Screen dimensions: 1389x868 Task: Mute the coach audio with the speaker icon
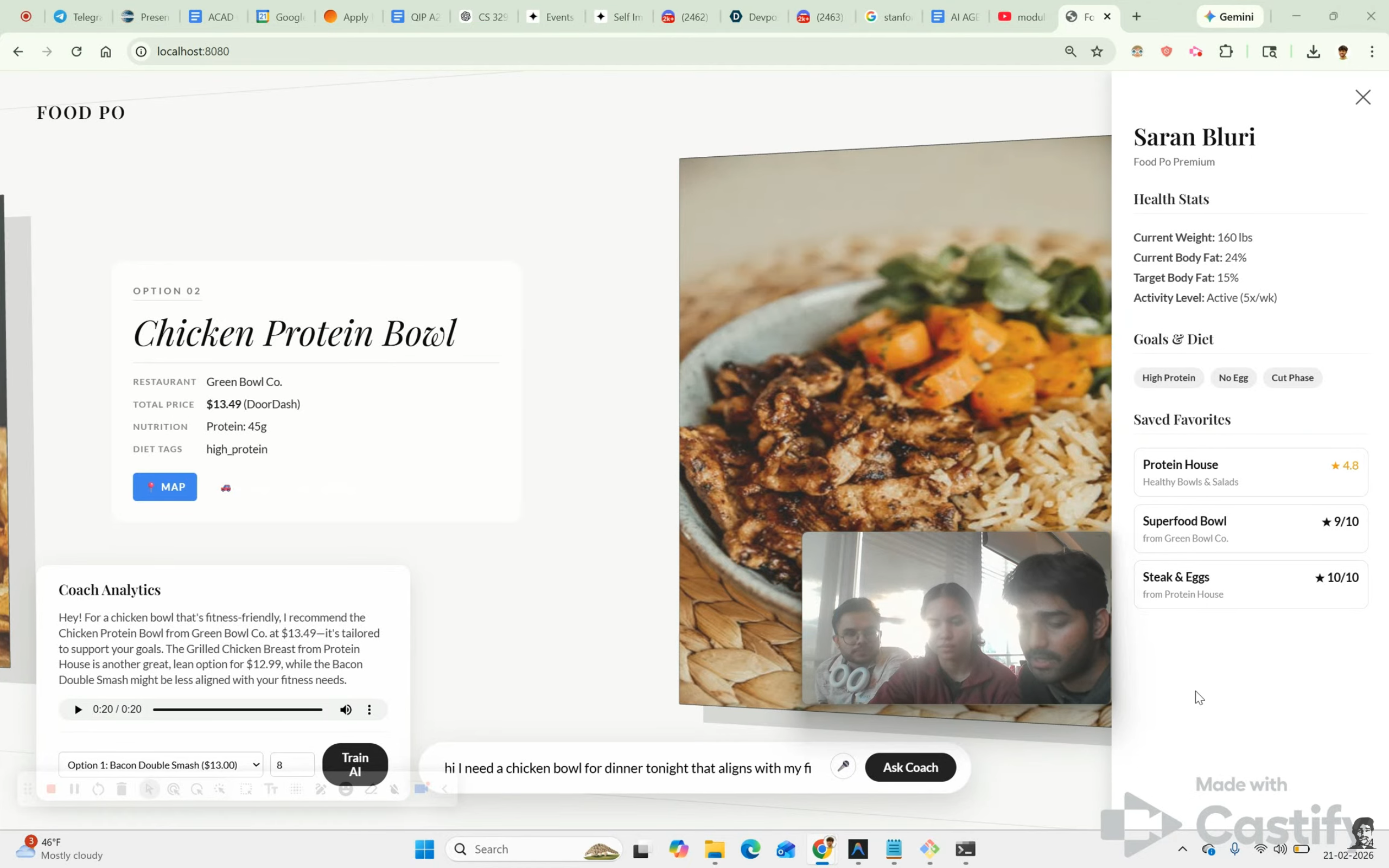point(346,710)
